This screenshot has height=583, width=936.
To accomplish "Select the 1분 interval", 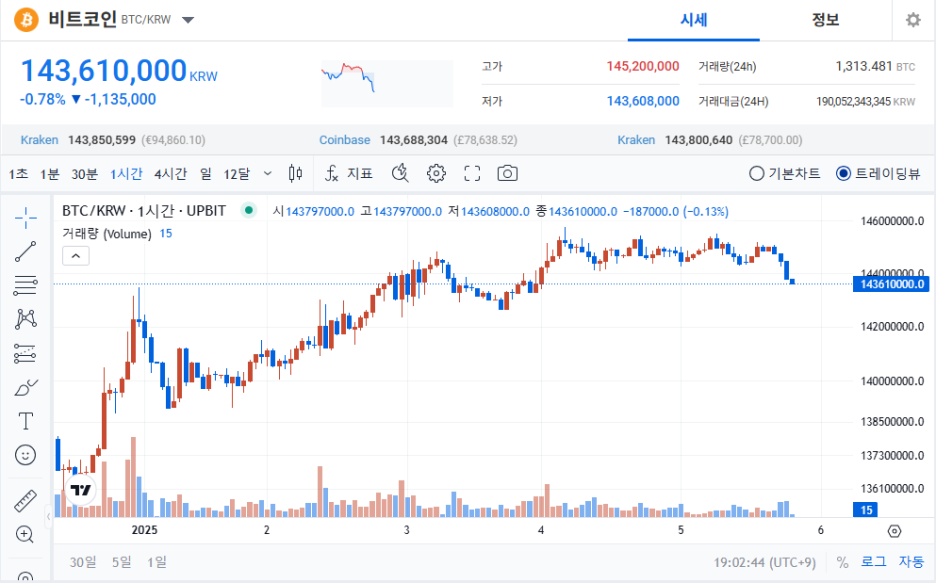I will pos(50,174).
